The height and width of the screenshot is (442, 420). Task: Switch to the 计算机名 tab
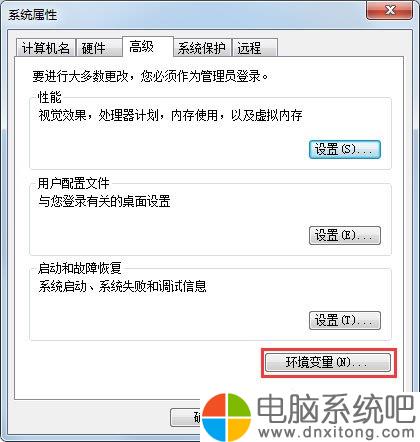tap(46, 48)
